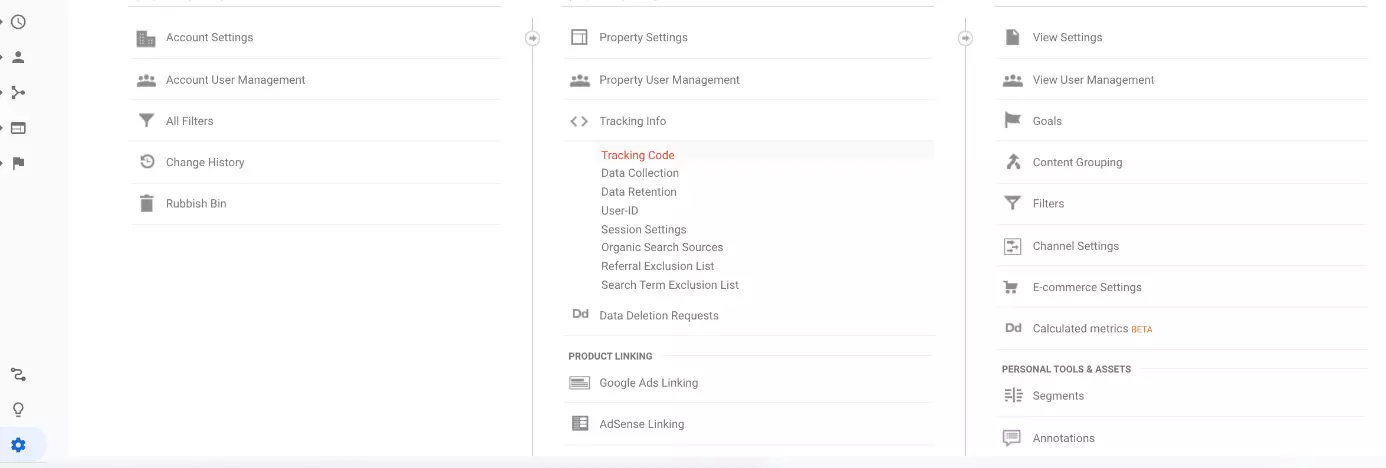Open Data Deletion Requests
1386x468 pixels.
(659, 315)
